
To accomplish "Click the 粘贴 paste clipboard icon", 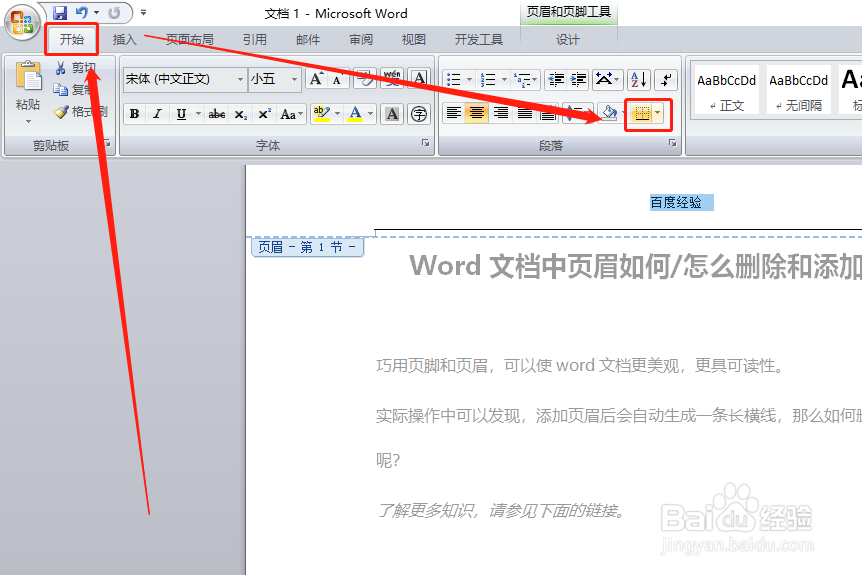I will [28, 76].
